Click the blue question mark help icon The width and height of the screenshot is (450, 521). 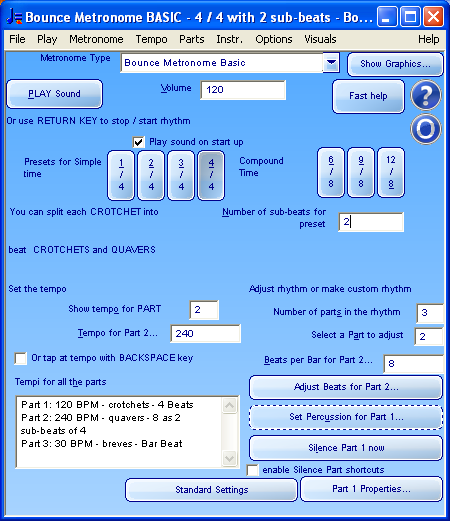tap(426, 95)
